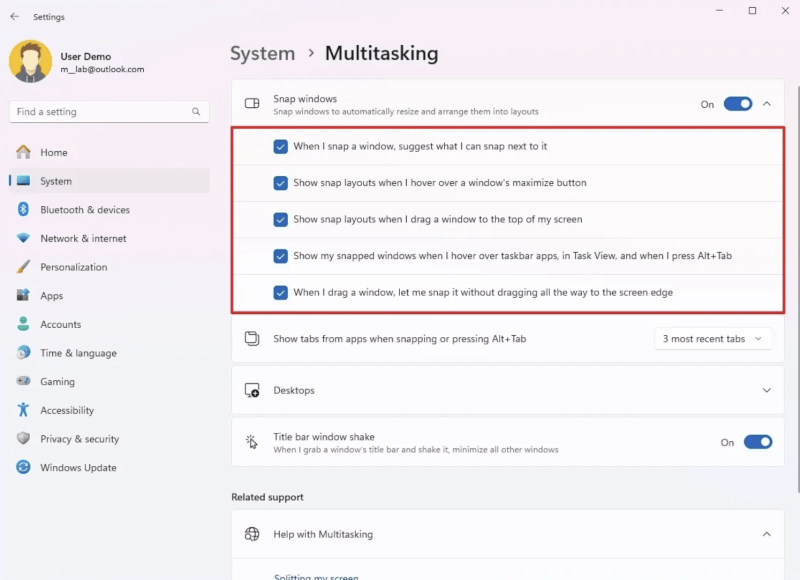Turn off the Snap windows toggle
This screenshot has width=800, height=580.
click(x=738, y=104)
